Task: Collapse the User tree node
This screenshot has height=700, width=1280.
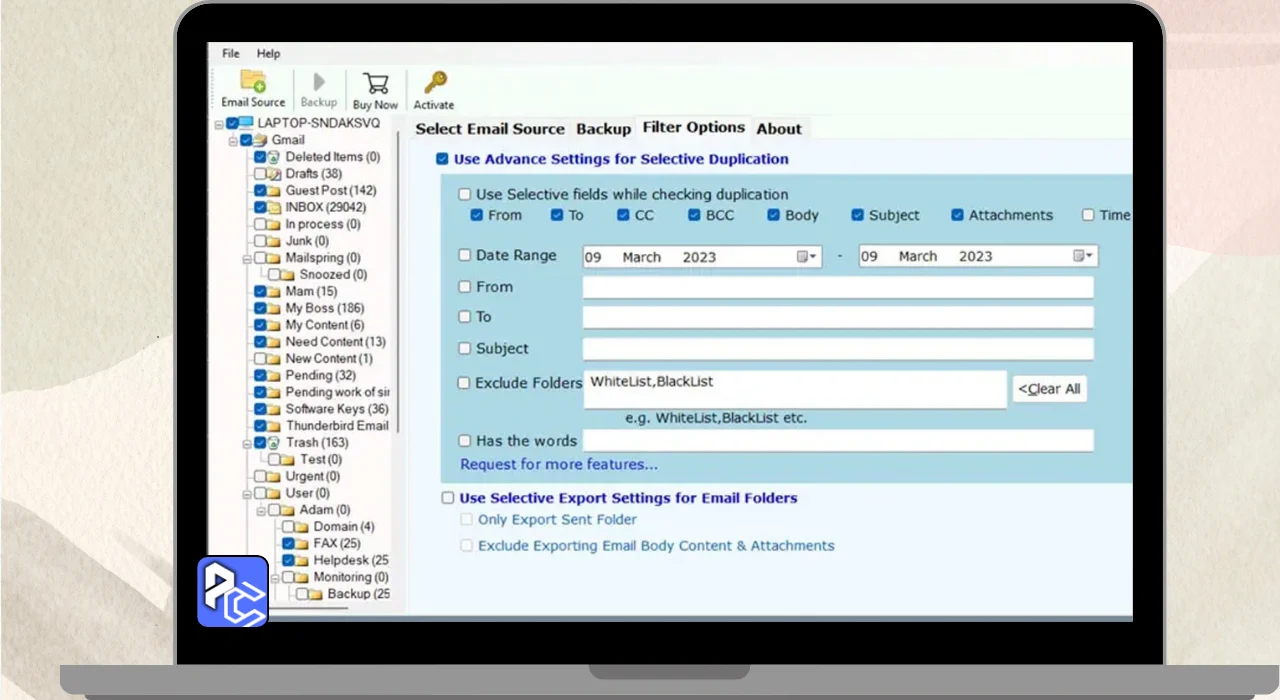Action: tap(247, 493)
